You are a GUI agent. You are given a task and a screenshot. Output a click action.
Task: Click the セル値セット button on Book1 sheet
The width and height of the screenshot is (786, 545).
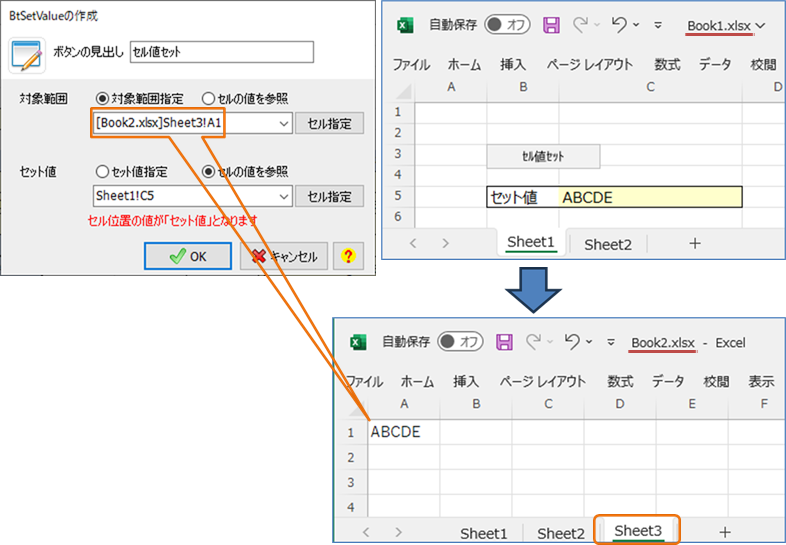(x=543, y=156)
